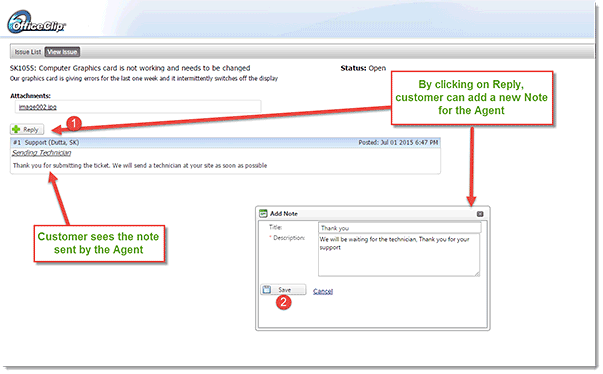603x374 pixels.
Task: Click the red number 2 callout marker
Action: tap(283, 302)
